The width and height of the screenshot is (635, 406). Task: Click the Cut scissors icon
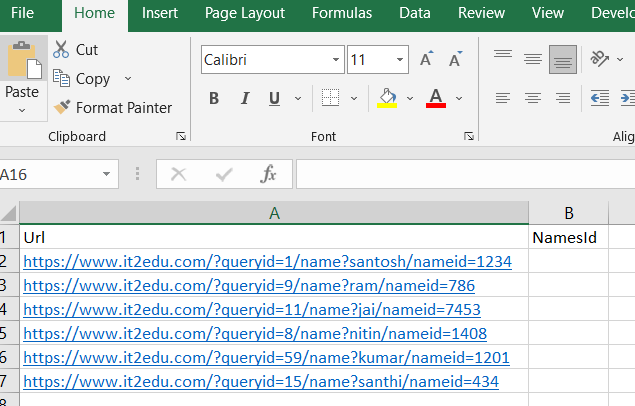(61, 49)
